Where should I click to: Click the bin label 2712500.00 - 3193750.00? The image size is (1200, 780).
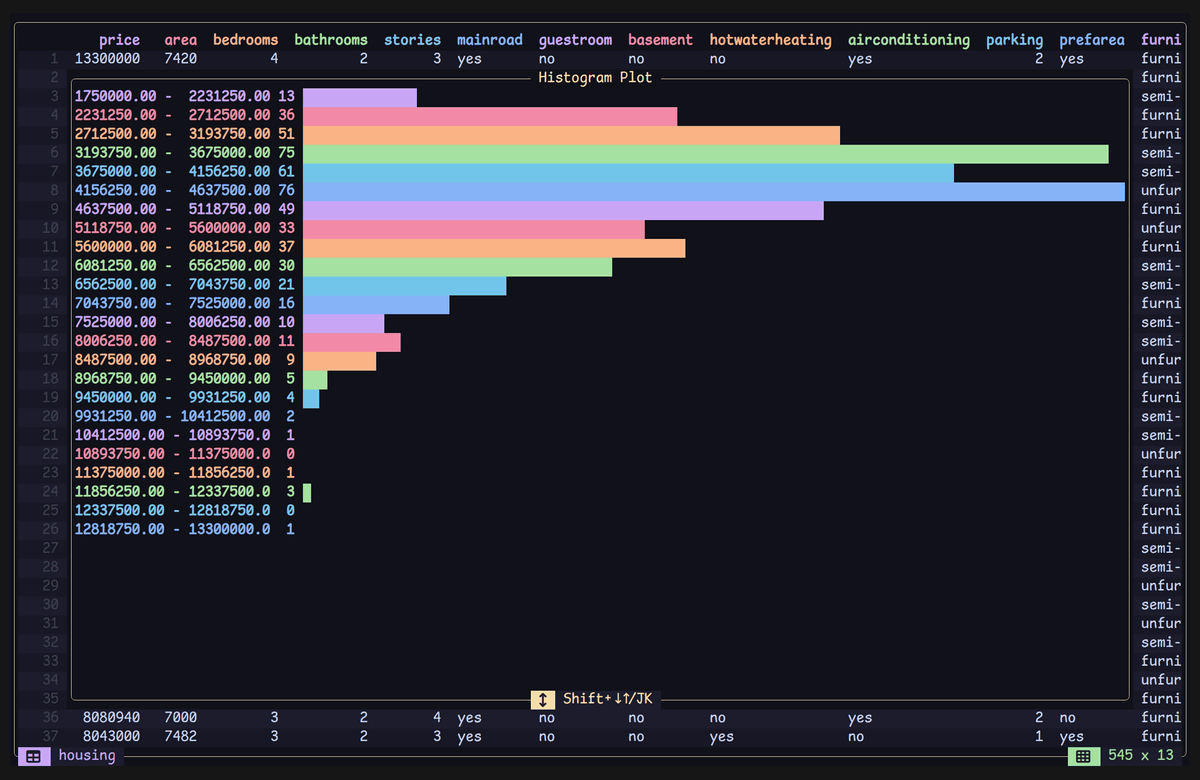coord(173,135)
